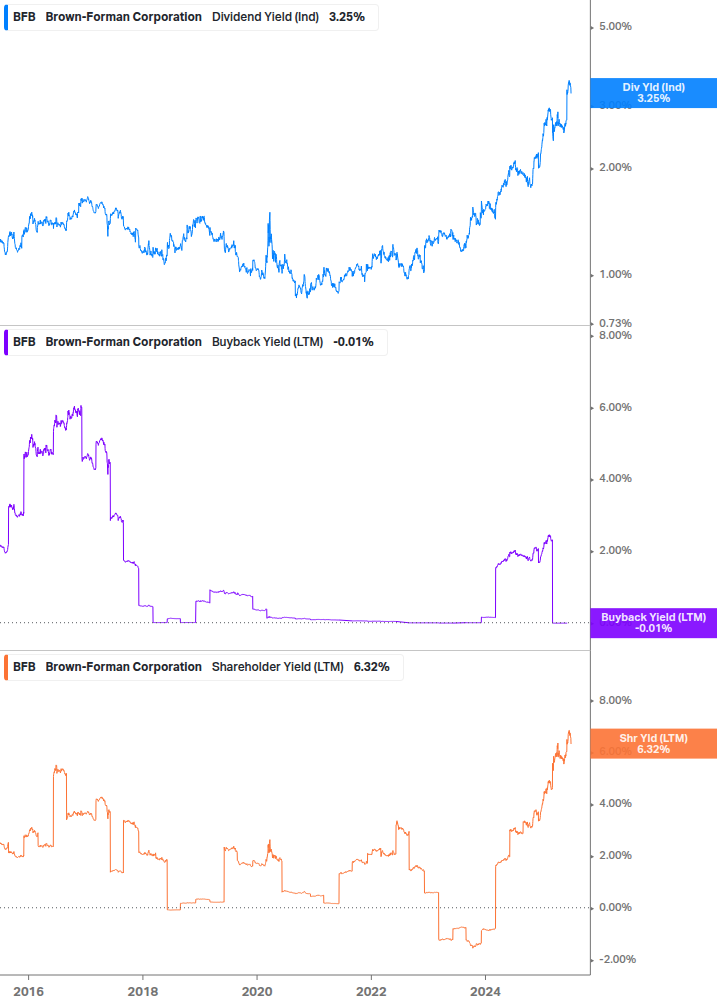Click BFB ticker in Dividend Yield legend
Image resolution: width=717 pixels, height=1005 pixels.
tap(24, 17)
